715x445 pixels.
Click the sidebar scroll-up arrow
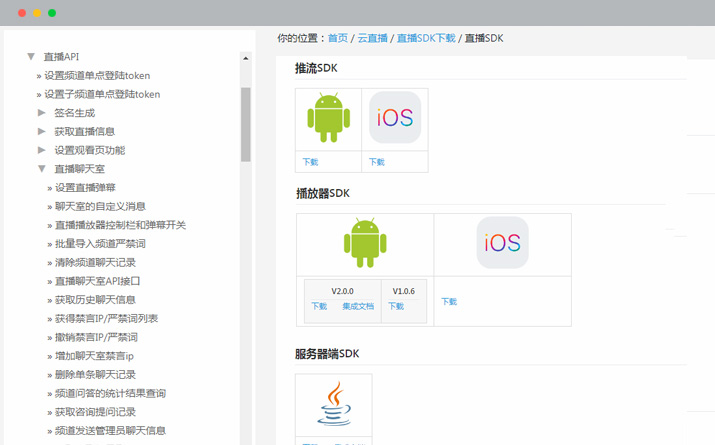(246, 58)
